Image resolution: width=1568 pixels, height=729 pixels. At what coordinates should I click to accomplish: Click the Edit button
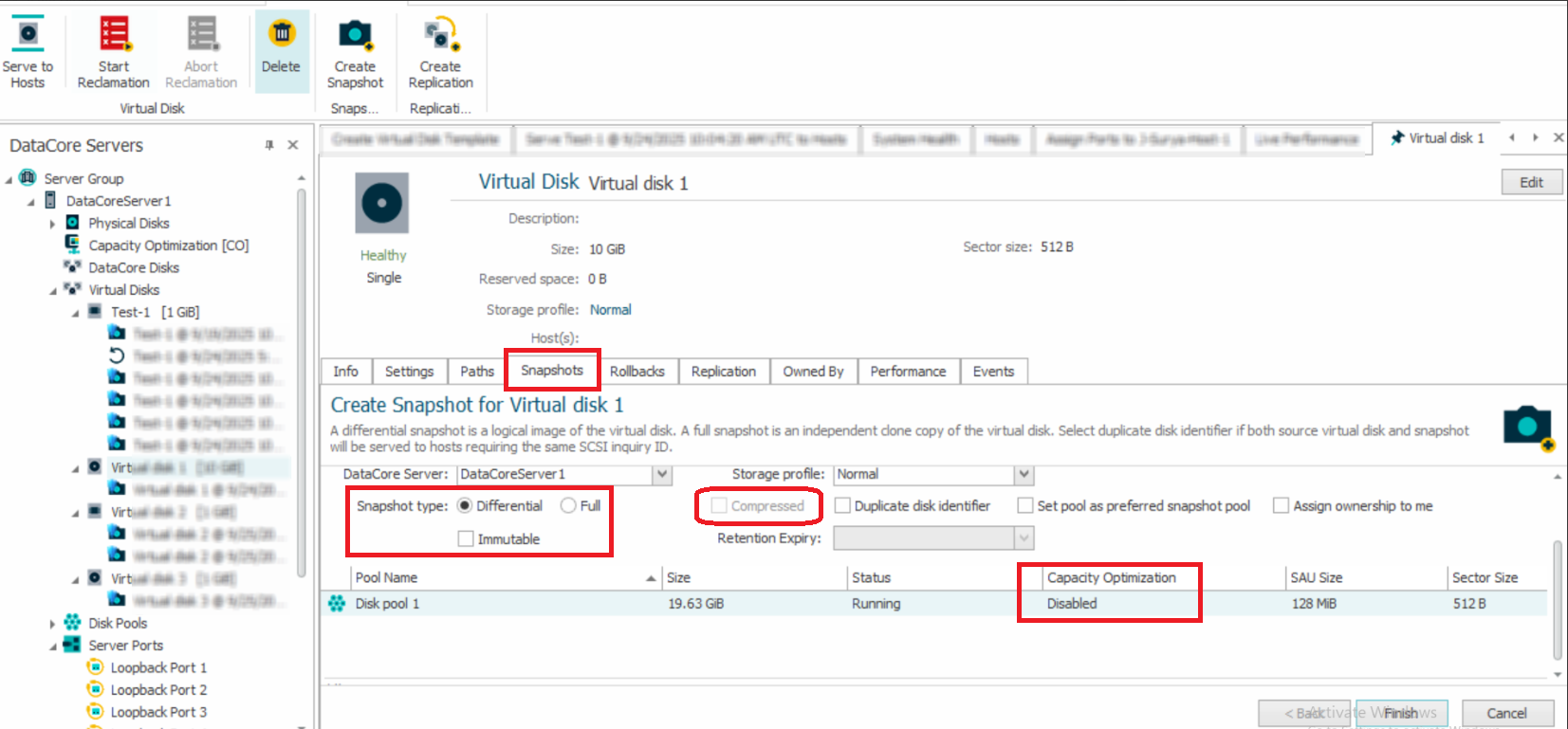1531,182
